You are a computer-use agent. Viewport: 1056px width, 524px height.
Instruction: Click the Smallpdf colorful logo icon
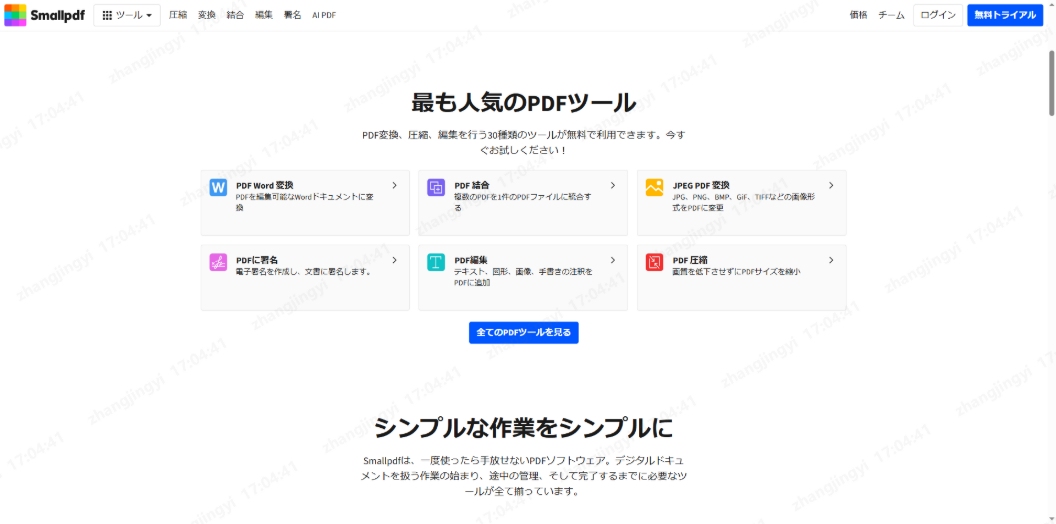click(15, 15)
